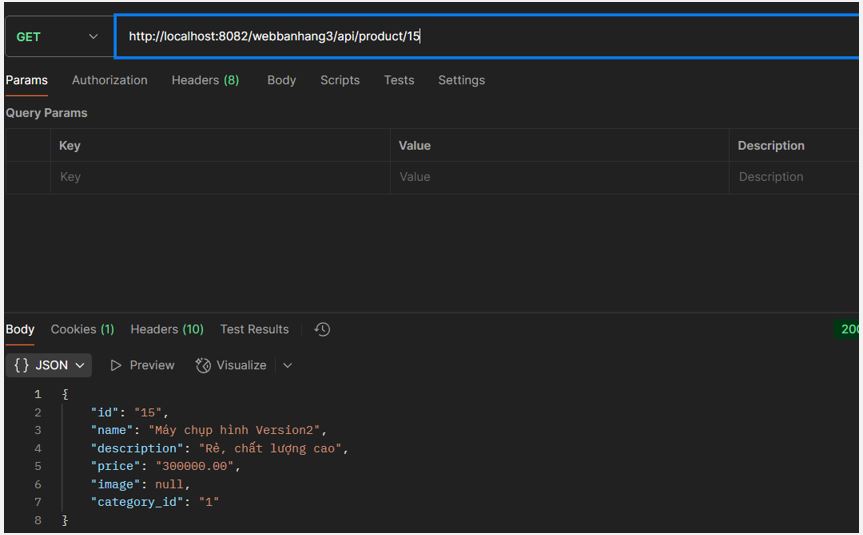The width and height of the screenshot is (863, 535).
Task: Expand the chevron next to Visualize
Action: click(x=288, y=365)
